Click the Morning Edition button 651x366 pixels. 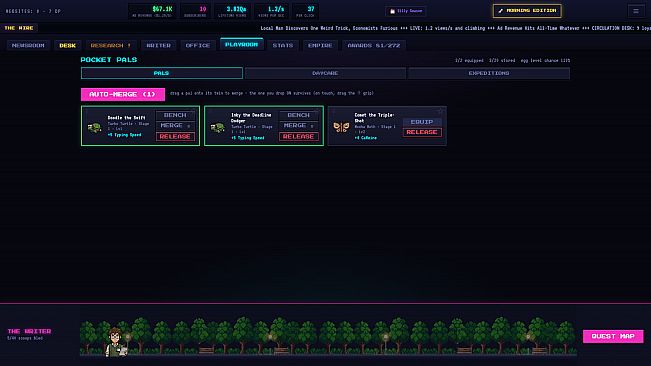point(527,11)
